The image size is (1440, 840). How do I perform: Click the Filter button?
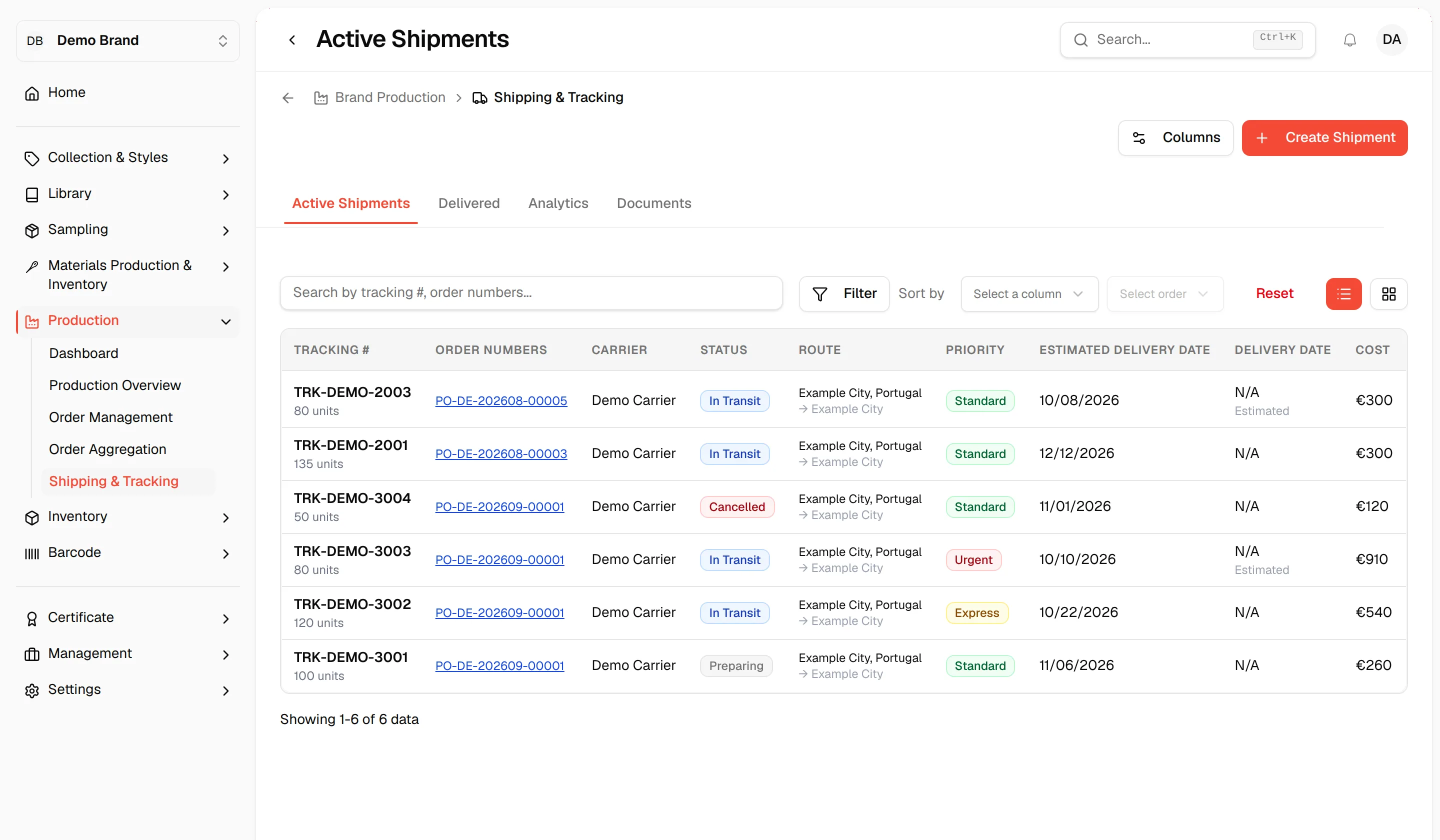[843, 293]
